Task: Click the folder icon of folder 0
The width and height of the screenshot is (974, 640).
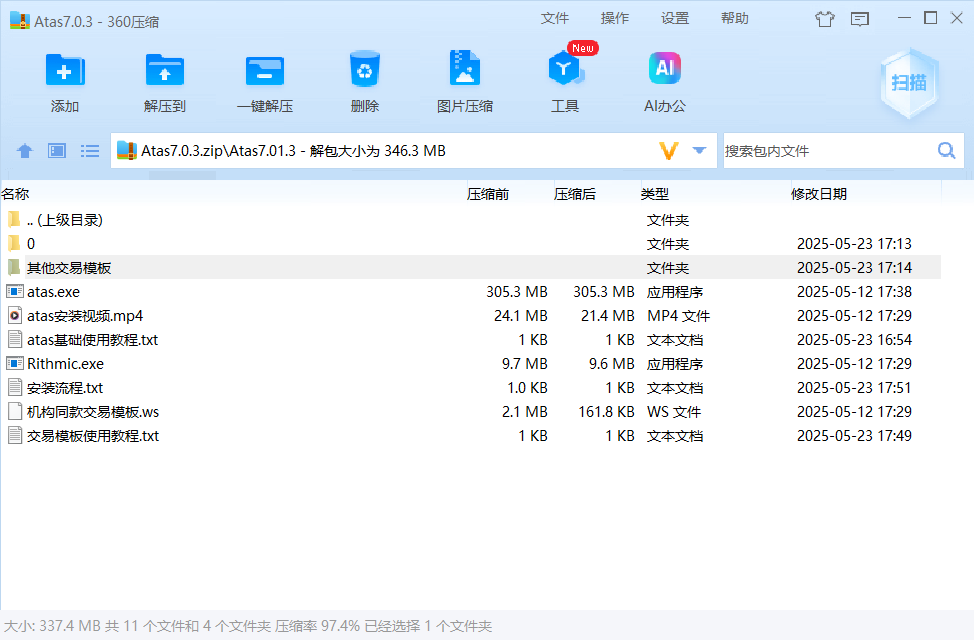Action: [x=14, y=244]
